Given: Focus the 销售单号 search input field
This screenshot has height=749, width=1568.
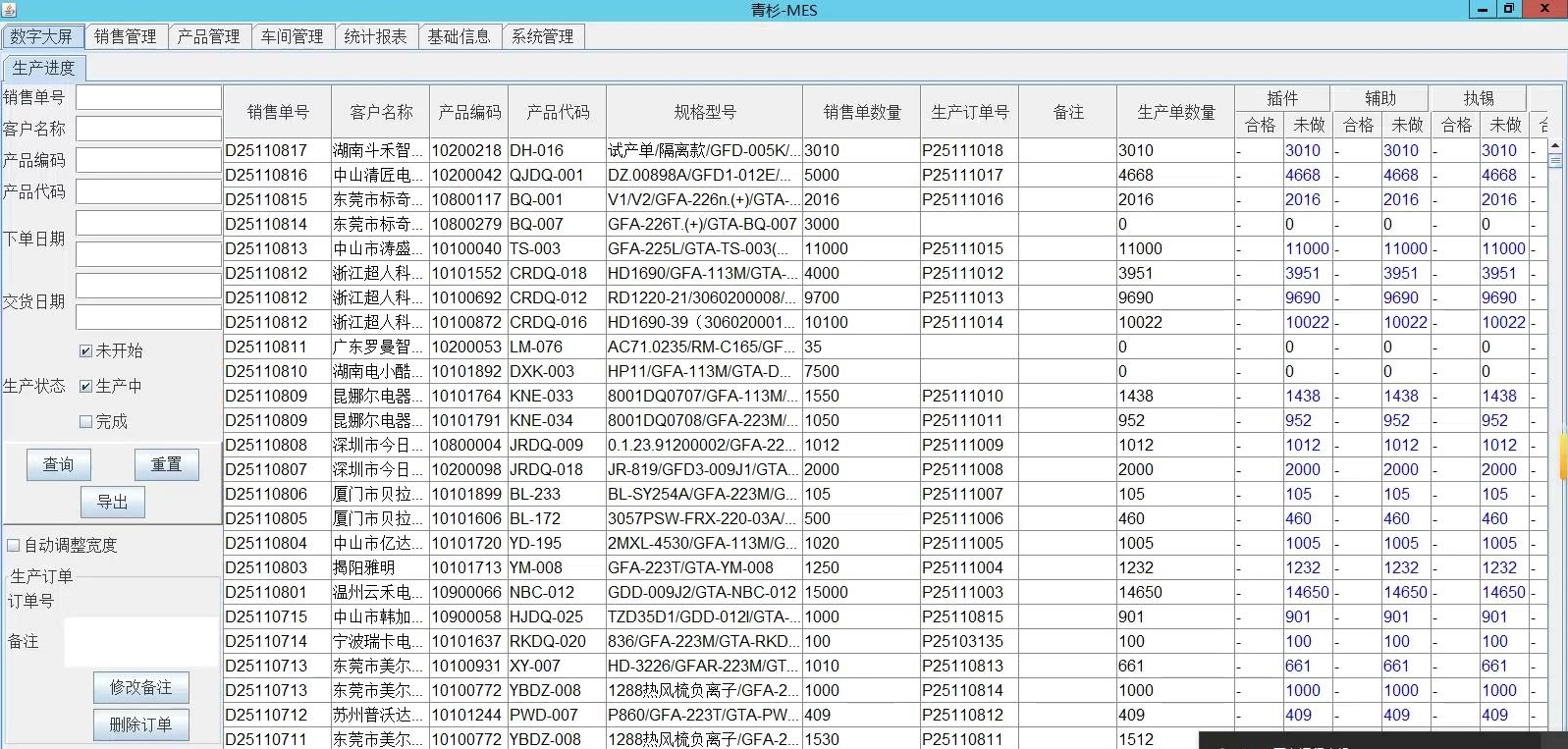Looking at the screenshot, I should (x=148, y=97).
